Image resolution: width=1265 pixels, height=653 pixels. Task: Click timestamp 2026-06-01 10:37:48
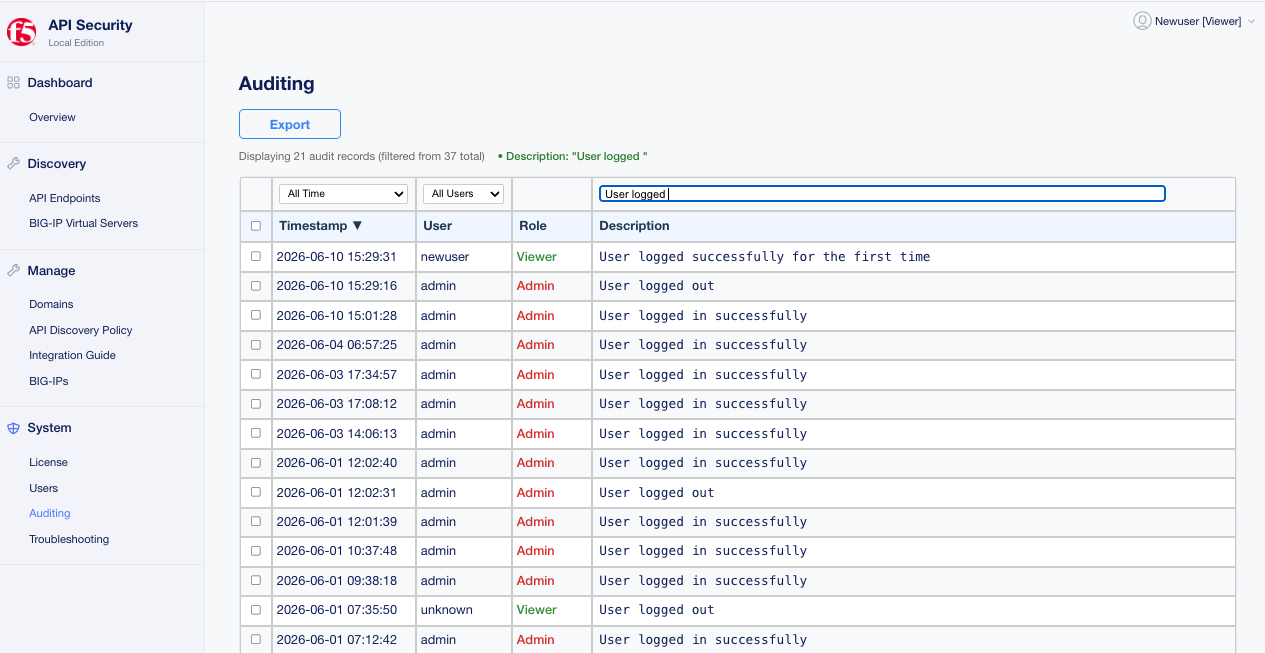337,551
